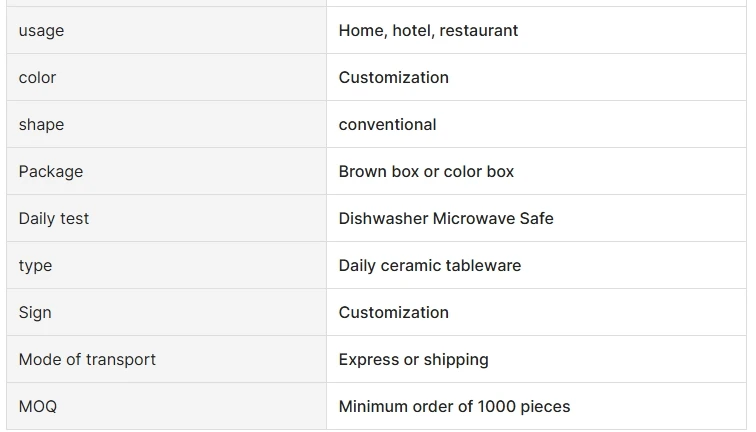
Task: Click the 'Daily test' label cell
Action: 54,219
